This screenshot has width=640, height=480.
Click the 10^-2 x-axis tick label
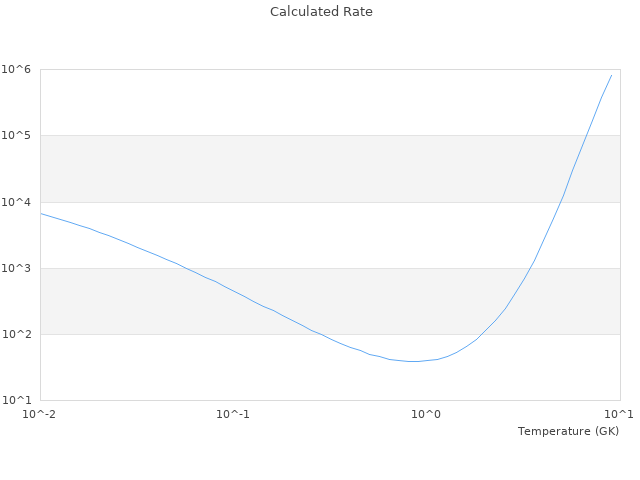coord(40,414)
